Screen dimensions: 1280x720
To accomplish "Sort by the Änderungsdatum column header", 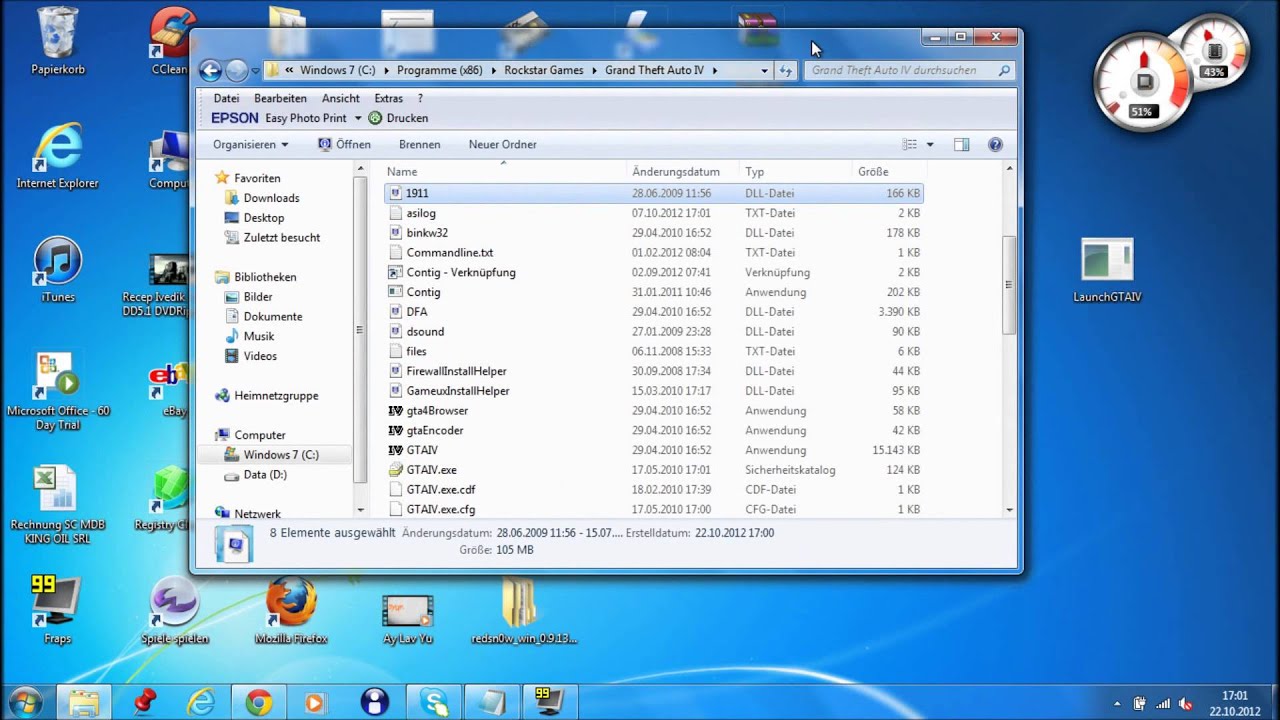I will click(x=683, y=172).
